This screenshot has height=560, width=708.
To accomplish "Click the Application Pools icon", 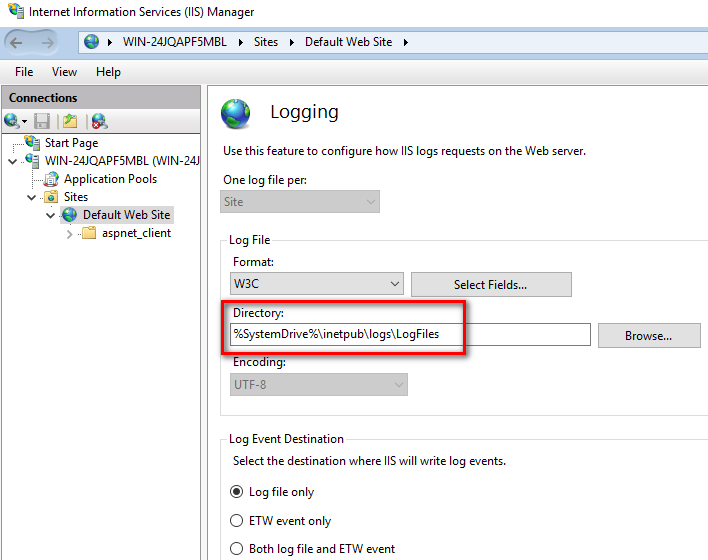I will 51,179.
